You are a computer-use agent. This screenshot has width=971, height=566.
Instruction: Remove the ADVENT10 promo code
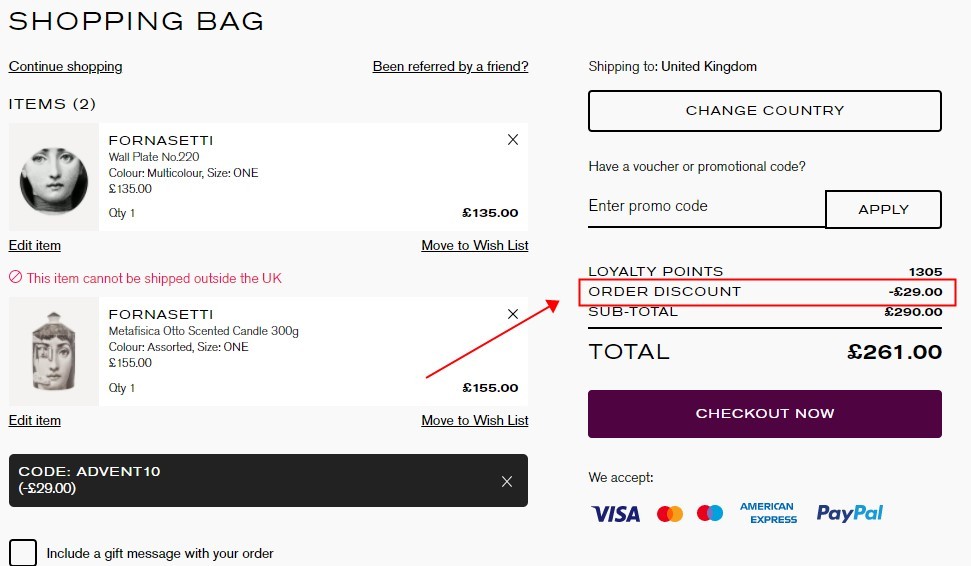pyautogui.click(x=507, y=481)
